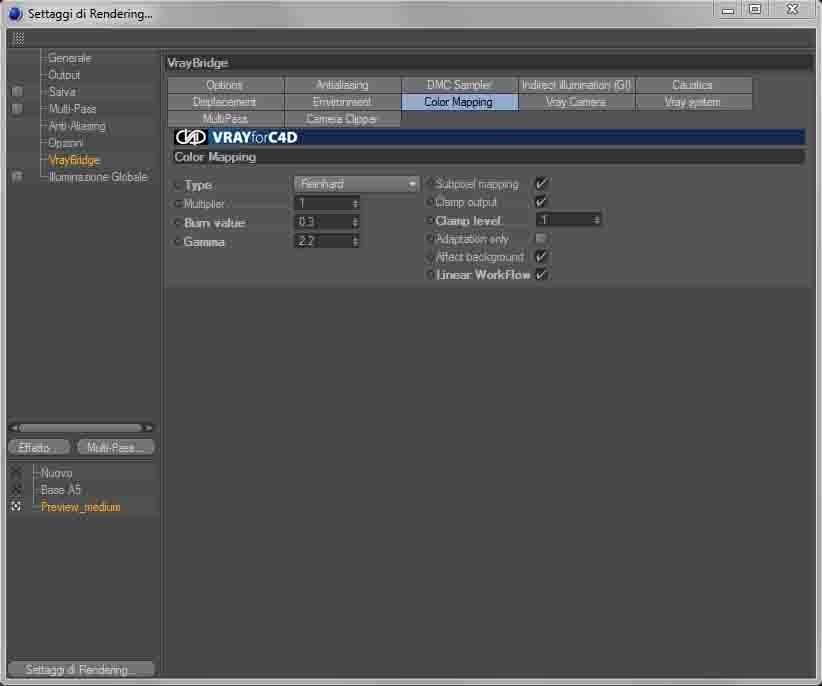Screen dimensions: 822x686
Task: Enable the Multi-Pass checkbox in the sidebar
Action: click(17, 108)
